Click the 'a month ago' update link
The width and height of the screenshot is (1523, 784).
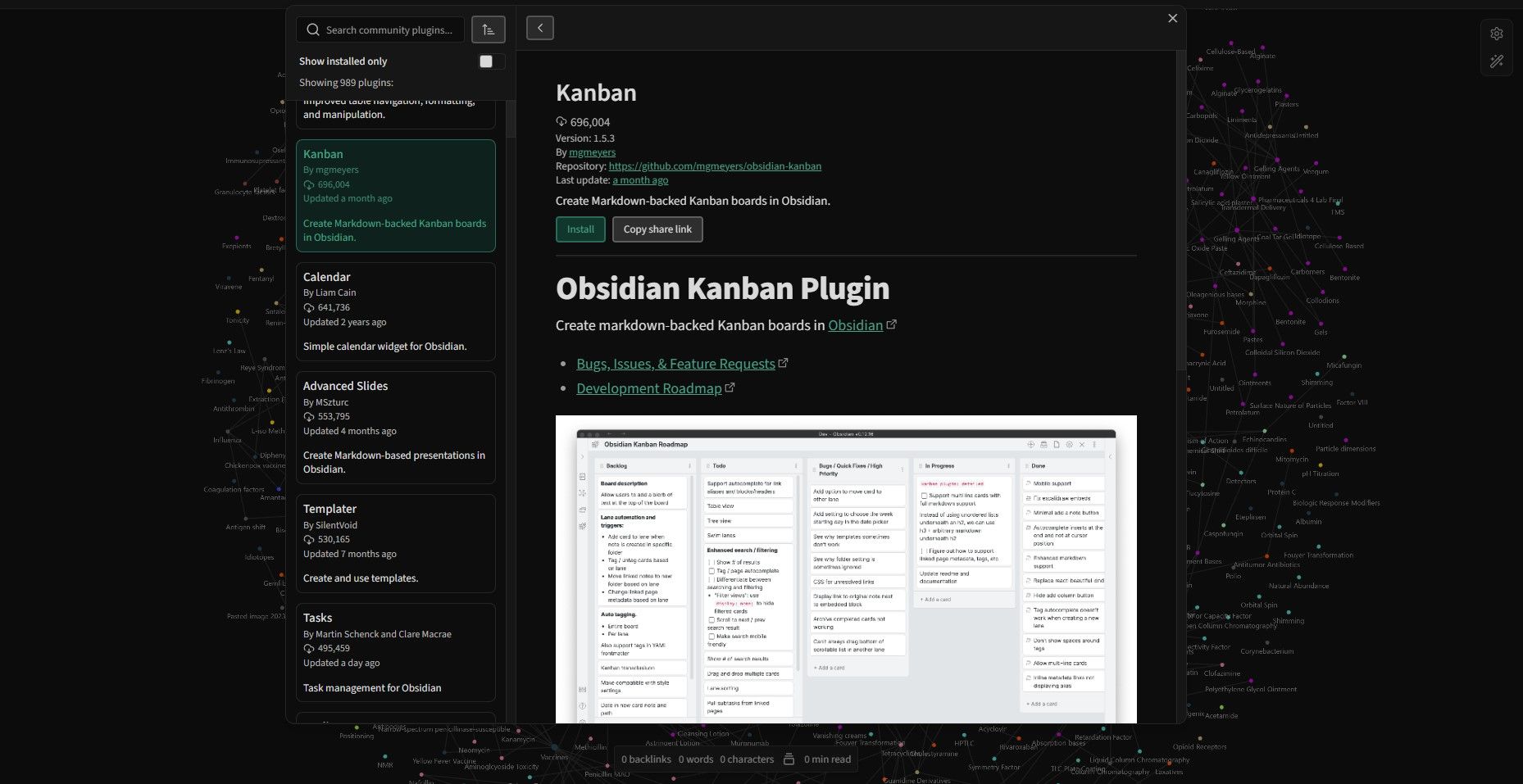click(639, 179)
